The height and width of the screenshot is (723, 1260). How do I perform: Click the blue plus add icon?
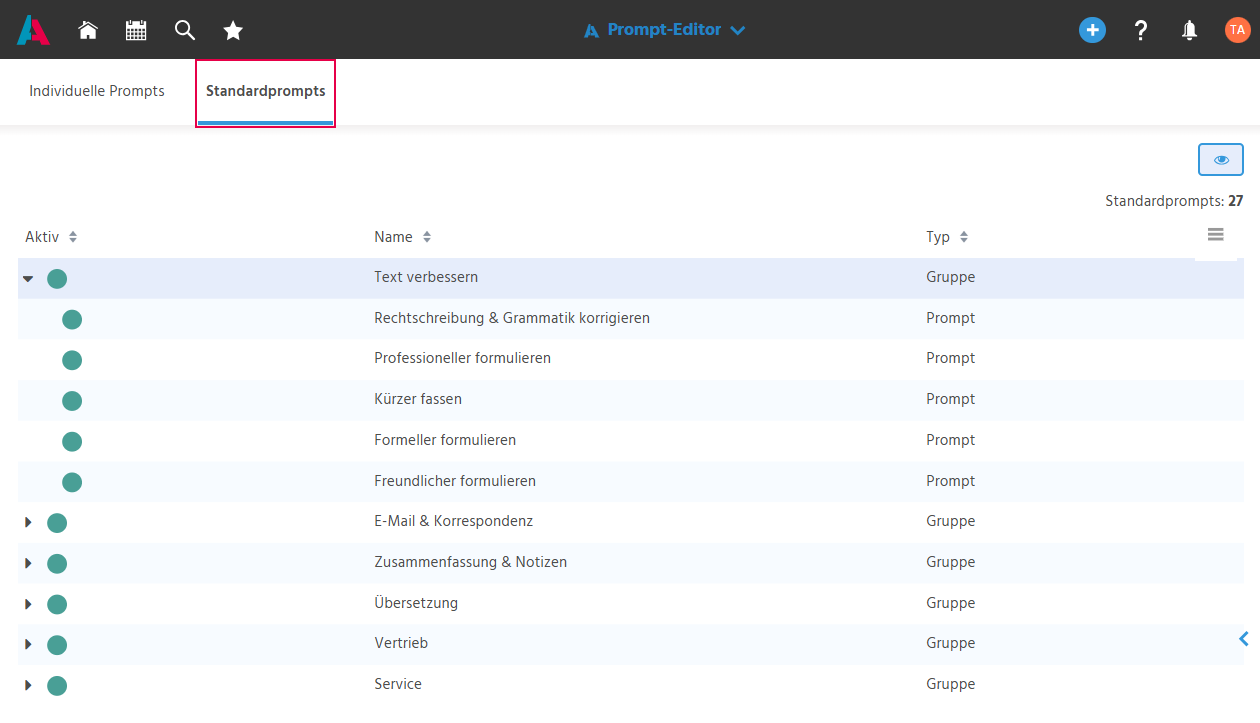1092,30
